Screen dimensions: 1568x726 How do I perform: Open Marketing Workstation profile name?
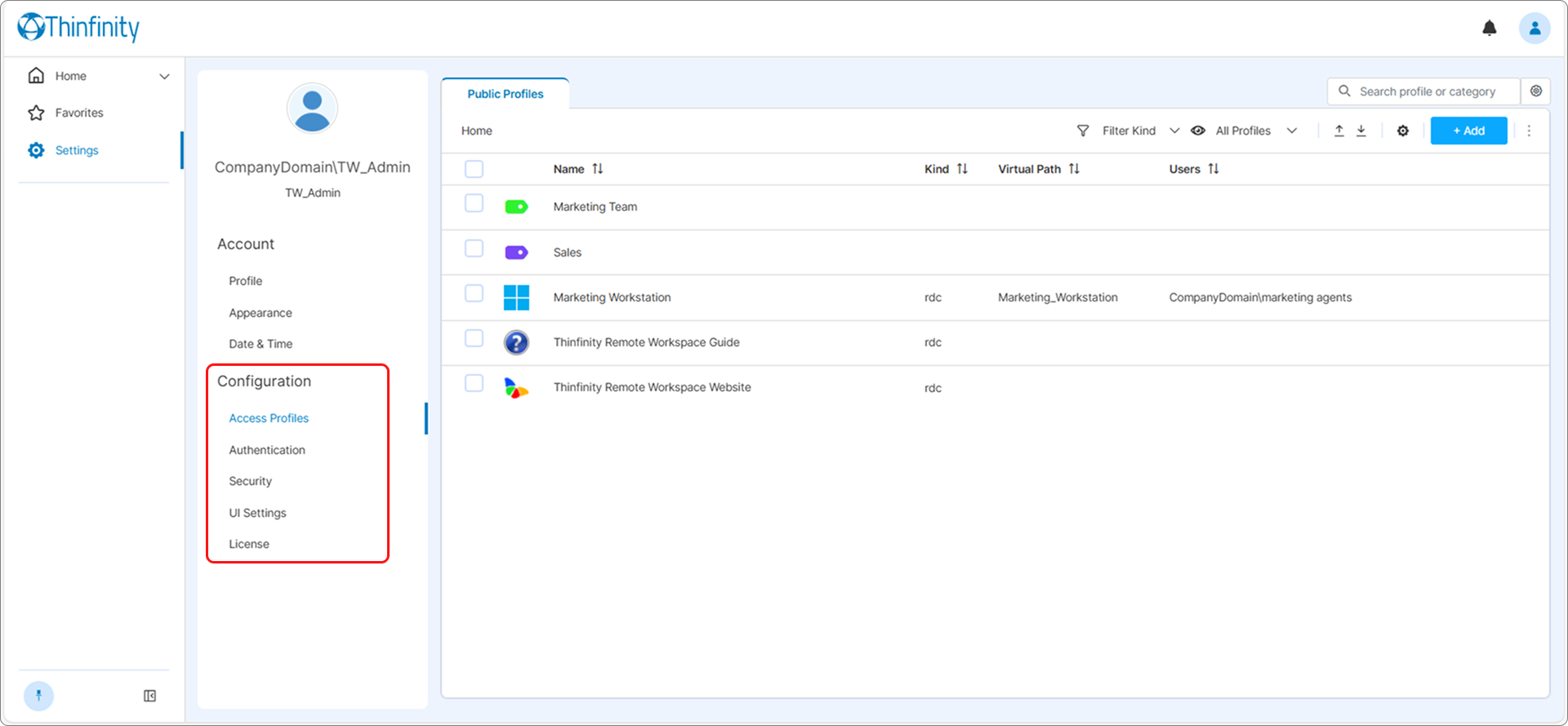coord(612,297)
